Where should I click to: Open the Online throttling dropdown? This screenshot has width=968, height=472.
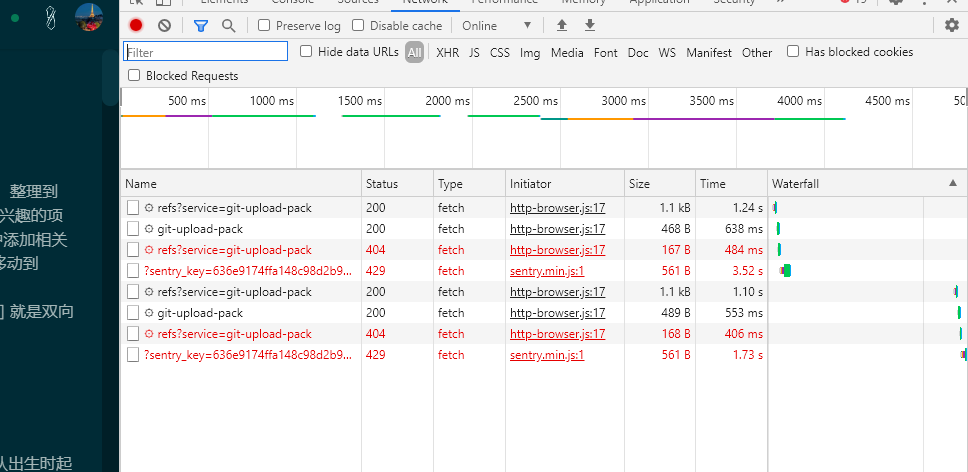[x=496, y=25]
